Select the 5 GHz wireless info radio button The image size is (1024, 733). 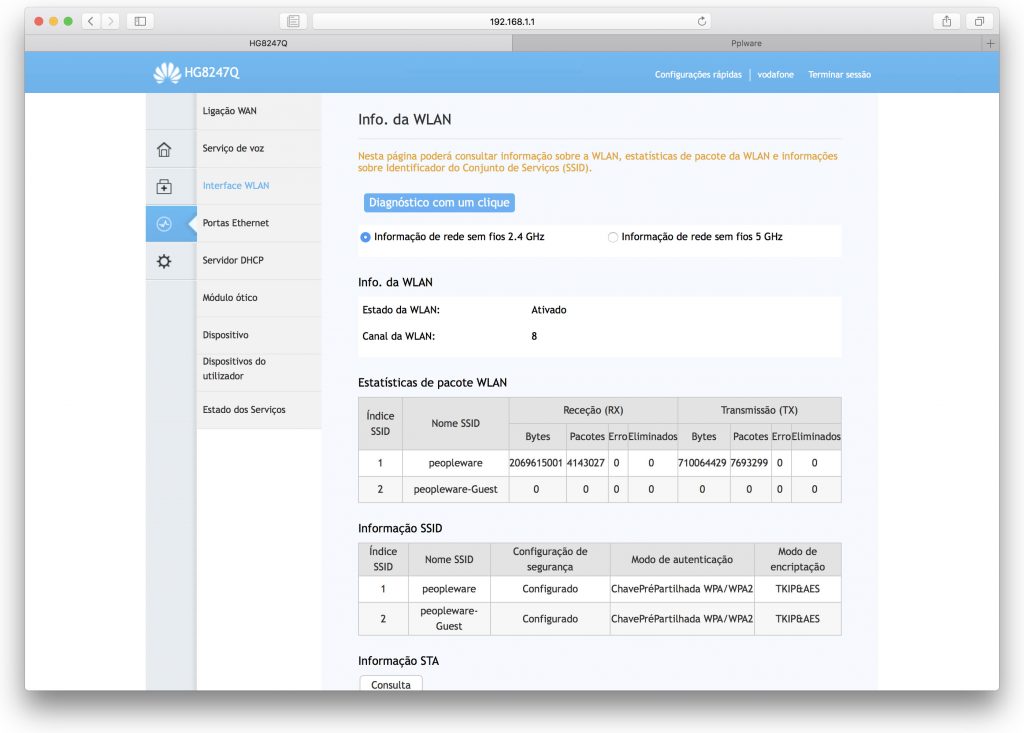click(613, 237)
